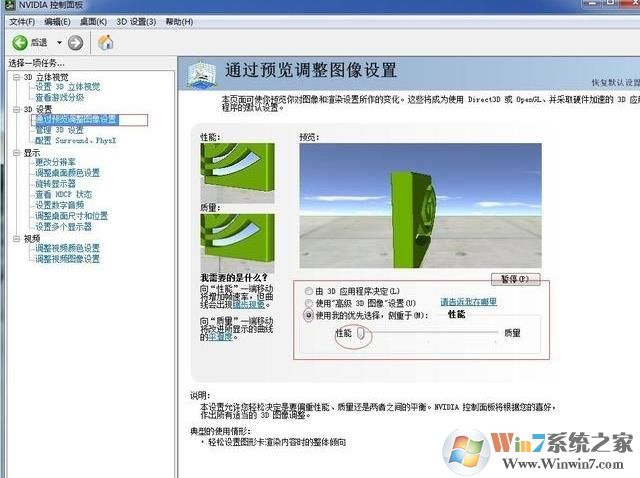The width and height of the screenshot is (640, 478).
Task: Select 查看游戏分级 in the tree
Action: [59, 97]
